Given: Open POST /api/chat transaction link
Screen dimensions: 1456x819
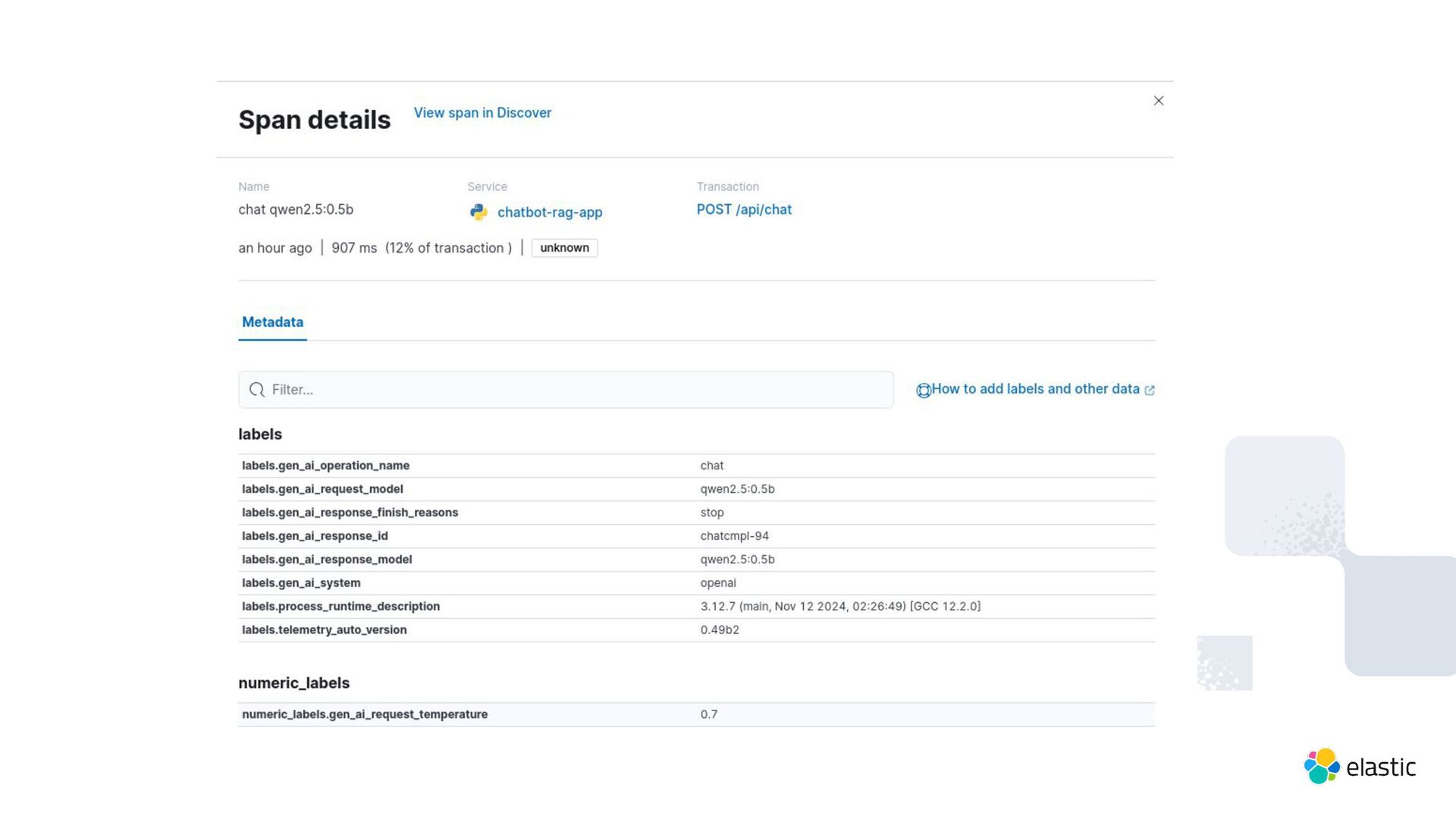Looking at the screenshot, I should coord(743,210).
